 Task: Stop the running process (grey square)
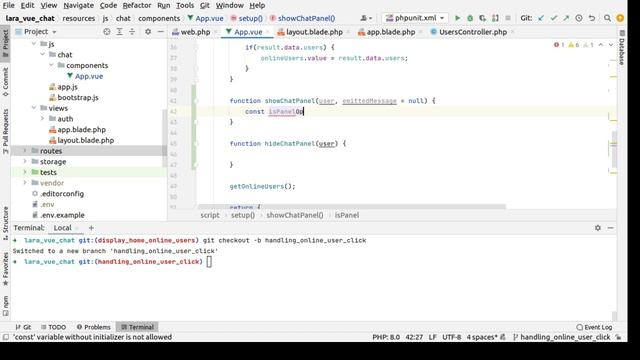(508, 18)
